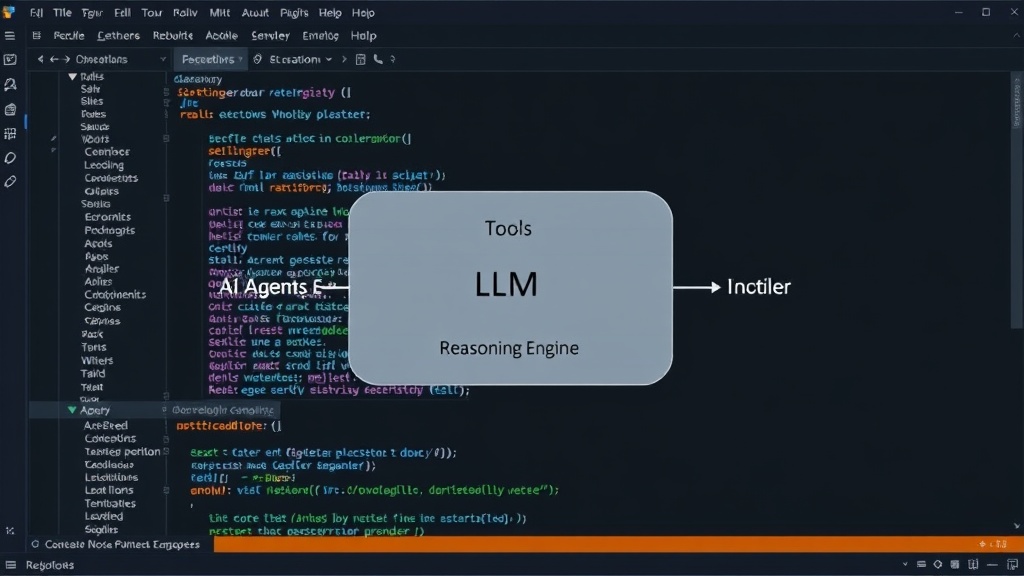Open the package icon in the left sidebar
Image resolution: width=1024 pixels, height=576 pixels.
(x=10, y=109)
